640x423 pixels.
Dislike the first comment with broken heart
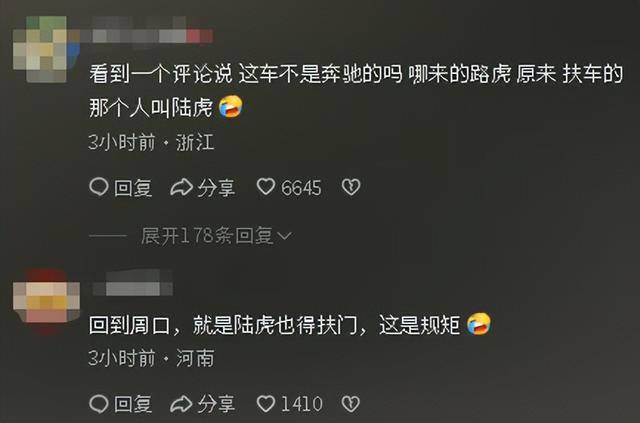click(x=351, y=187)
